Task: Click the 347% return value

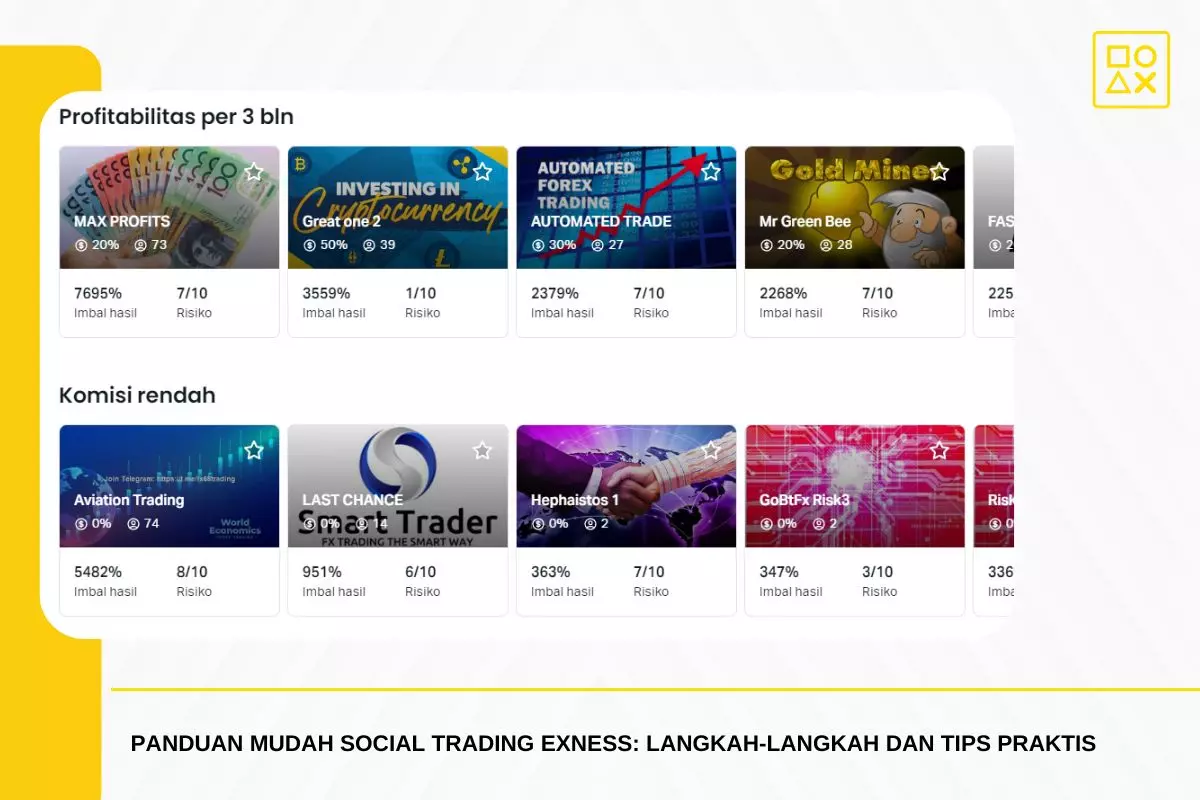Action: 779,572
